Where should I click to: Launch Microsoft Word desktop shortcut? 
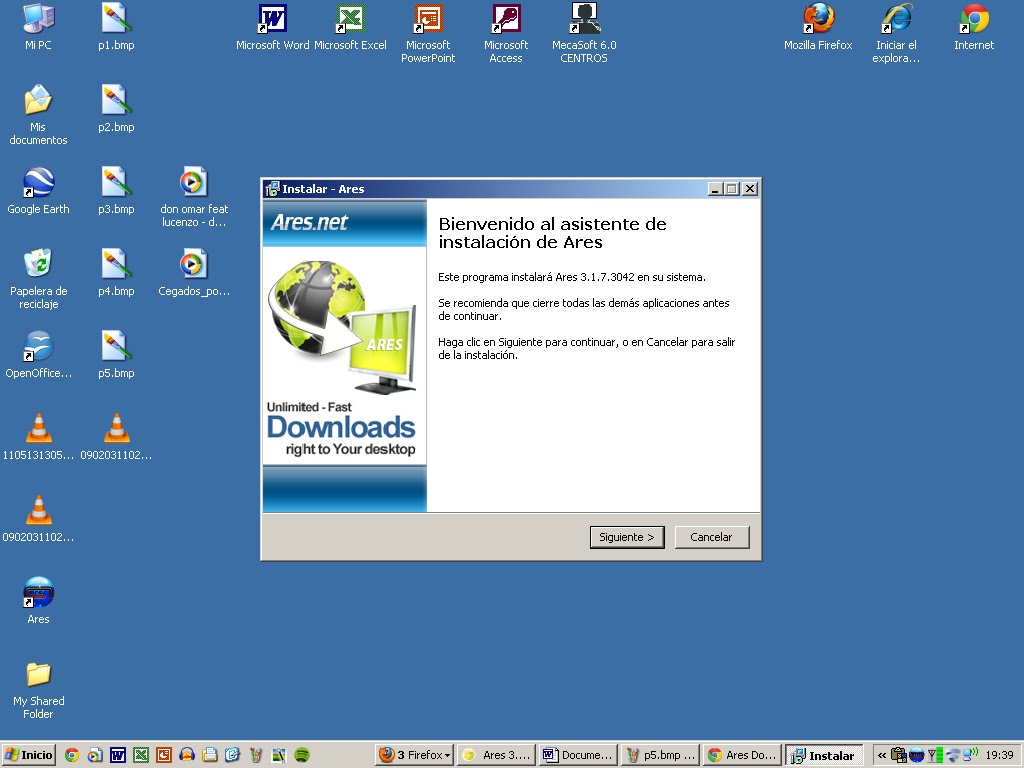[272, 27]
